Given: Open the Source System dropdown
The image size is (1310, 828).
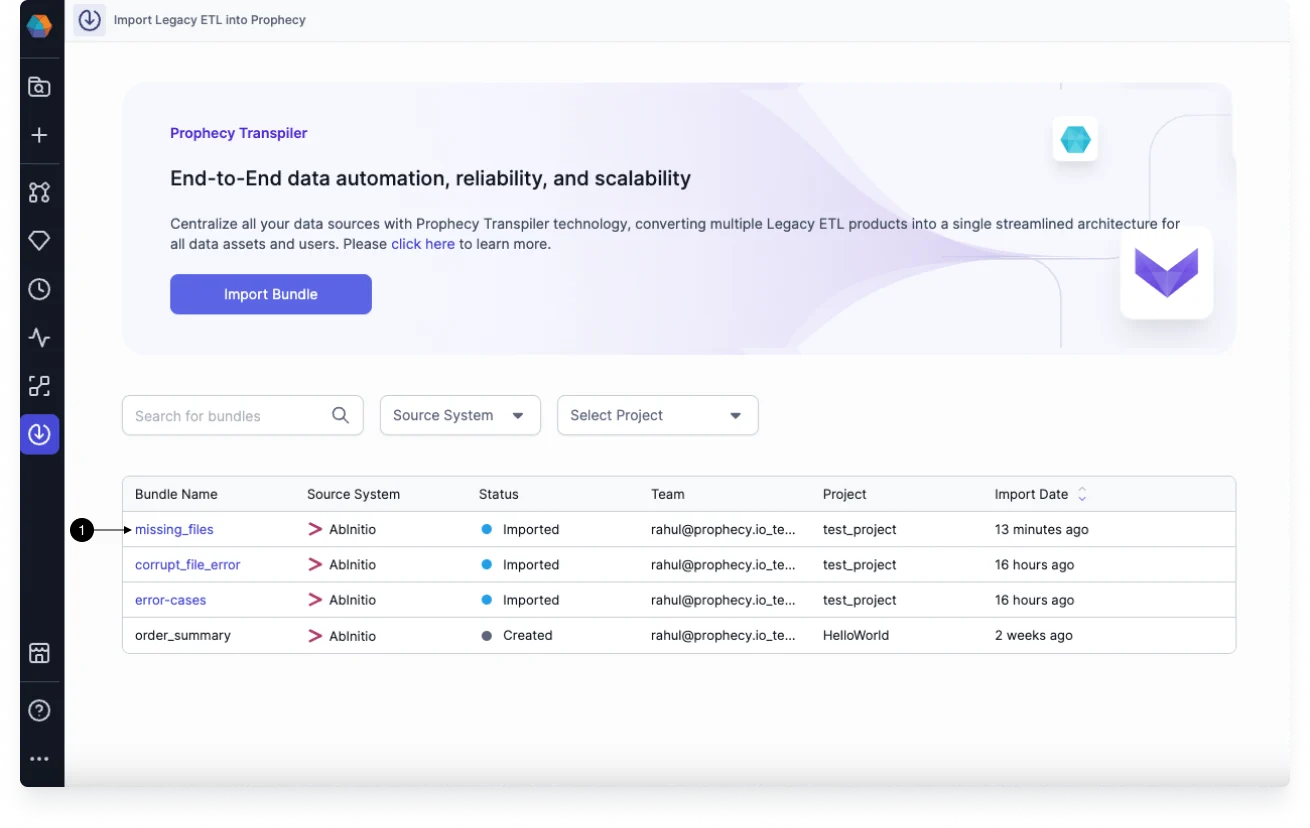Looking at the screenshot, I should coord(460,415).
